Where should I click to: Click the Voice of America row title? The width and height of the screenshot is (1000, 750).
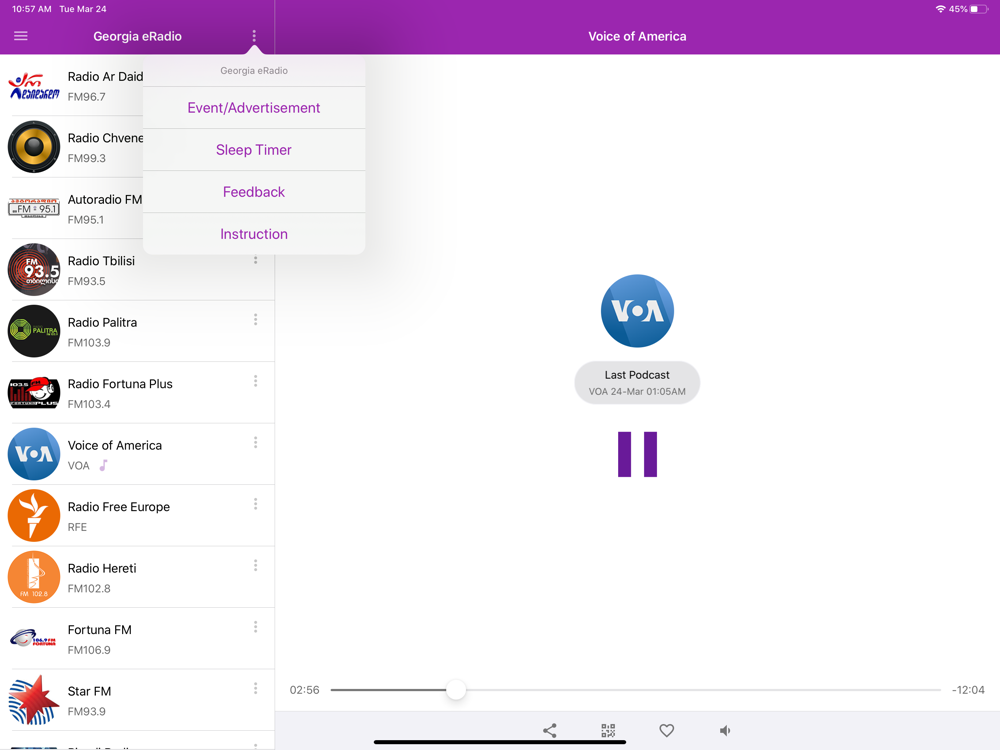(115, 445)
